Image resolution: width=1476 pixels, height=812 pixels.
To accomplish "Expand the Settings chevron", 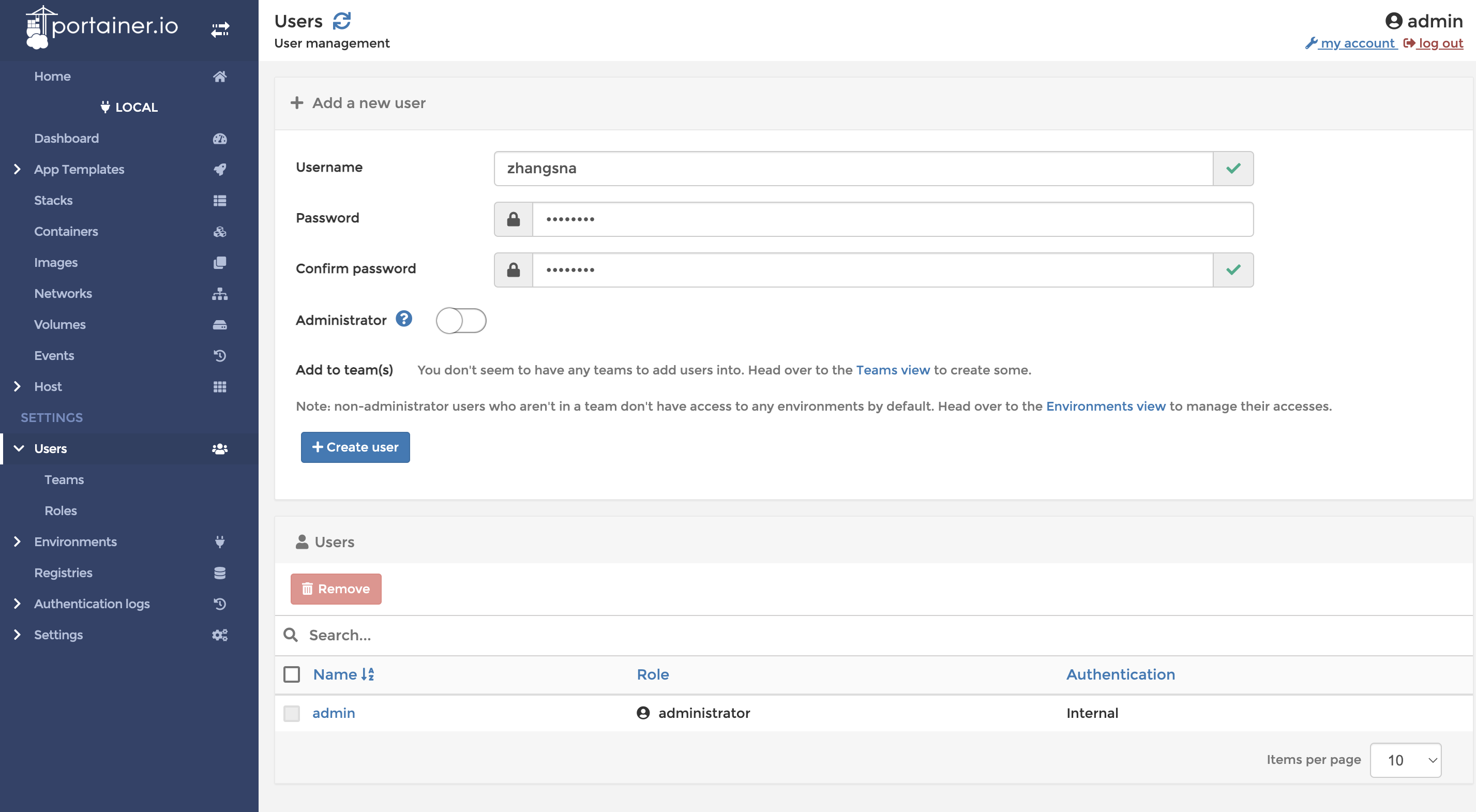I will (x=17, y=635).
